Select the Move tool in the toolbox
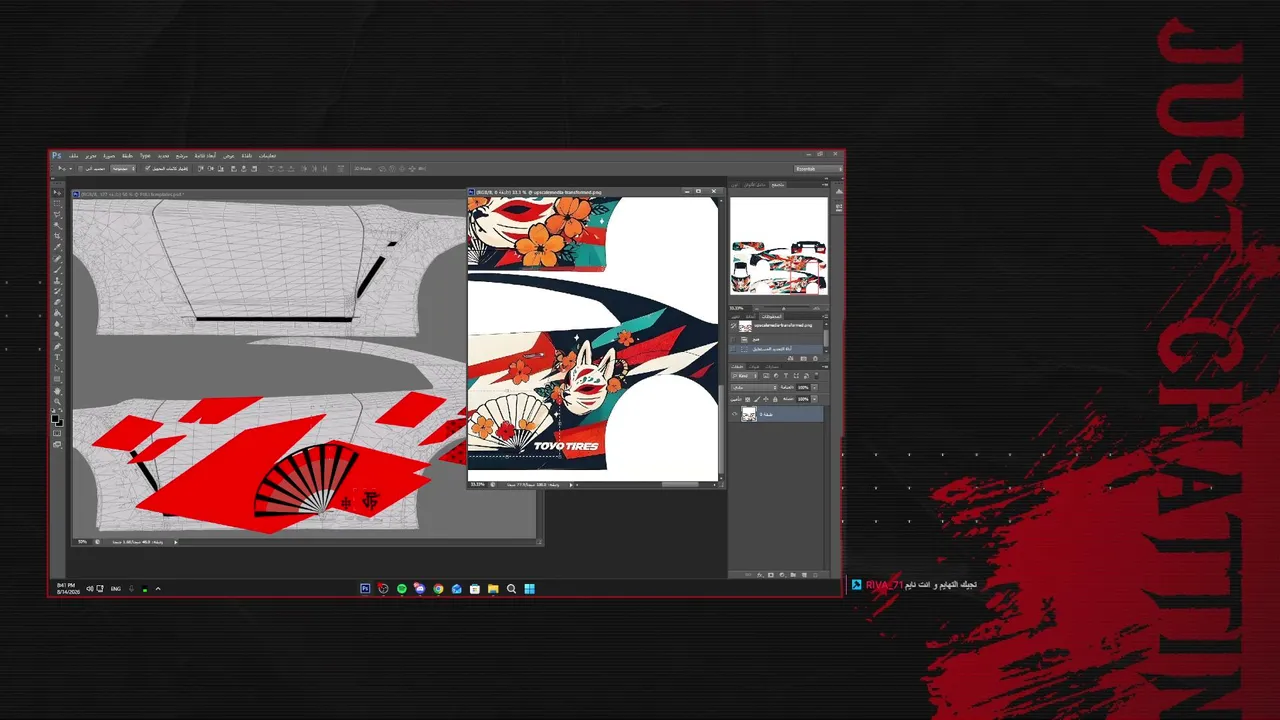Screen dimensions: 1280x720 pos(58,192)
